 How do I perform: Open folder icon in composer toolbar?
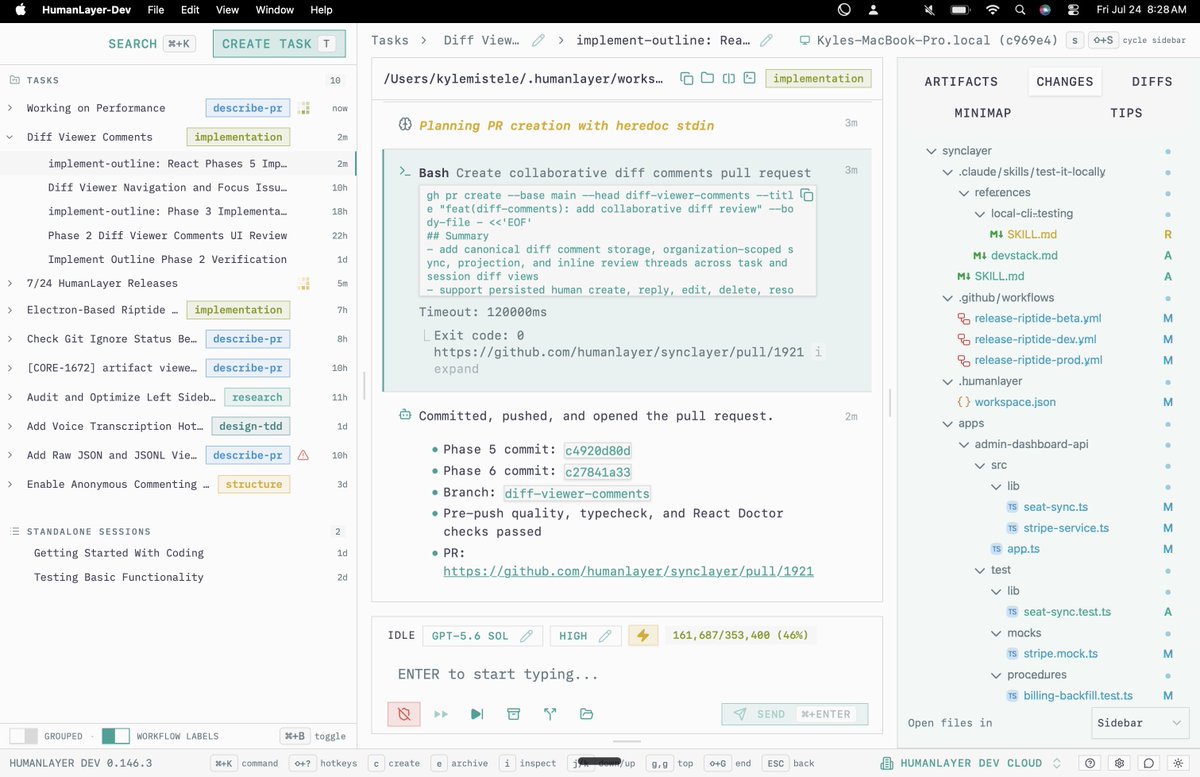(x=586, y=714)
